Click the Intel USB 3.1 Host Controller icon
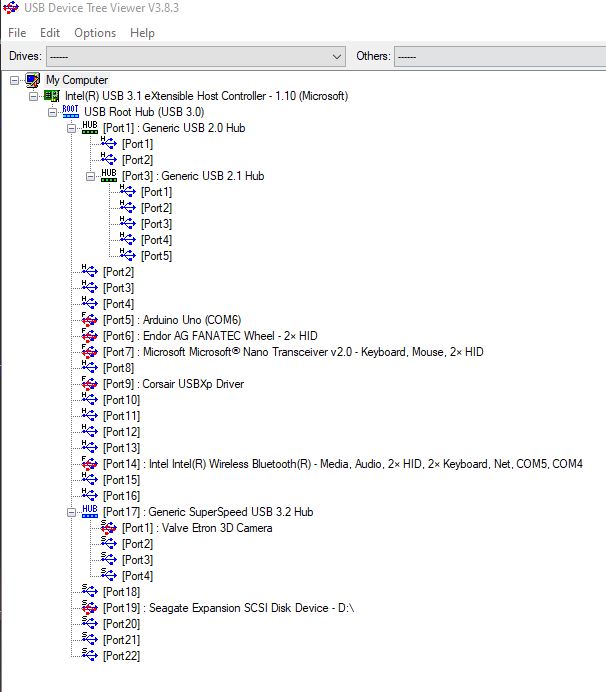Image resolution: width=606 pixels, height=692 pixels. (x=51, y=96)
